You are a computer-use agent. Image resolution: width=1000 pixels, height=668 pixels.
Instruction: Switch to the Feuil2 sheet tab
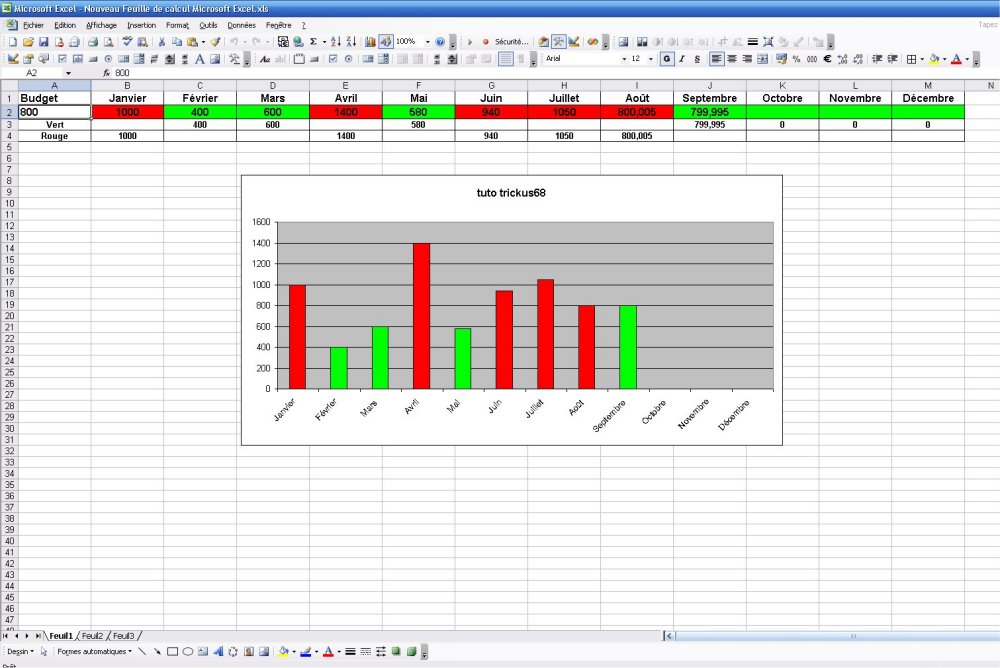pos(92,636)
